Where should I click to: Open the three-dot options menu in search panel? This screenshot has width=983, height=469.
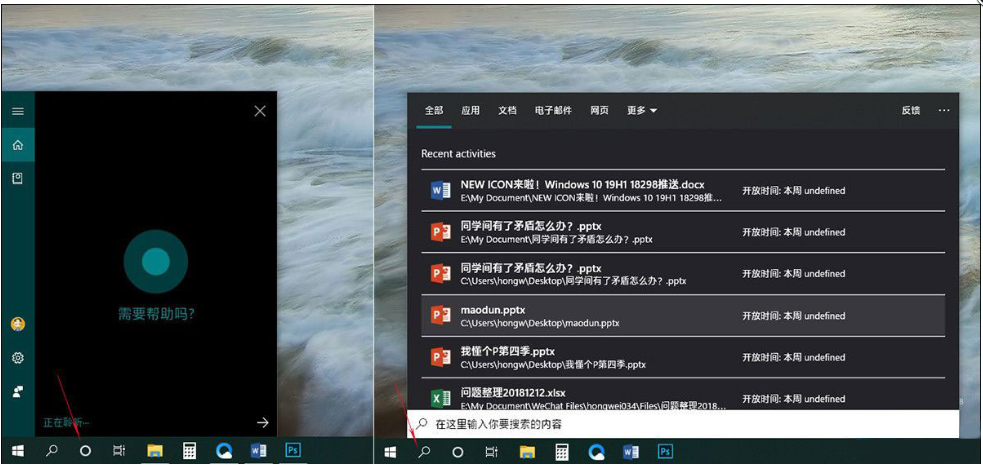point(944,110)
